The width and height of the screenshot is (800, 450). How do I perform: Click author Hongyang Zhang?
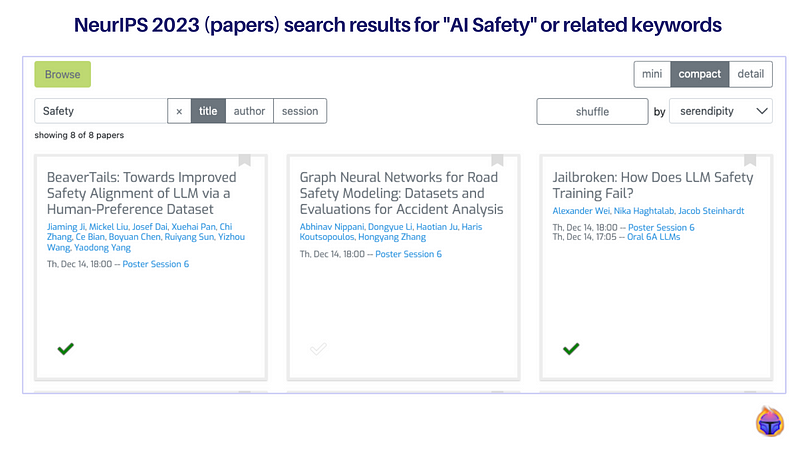coord(392,237)
